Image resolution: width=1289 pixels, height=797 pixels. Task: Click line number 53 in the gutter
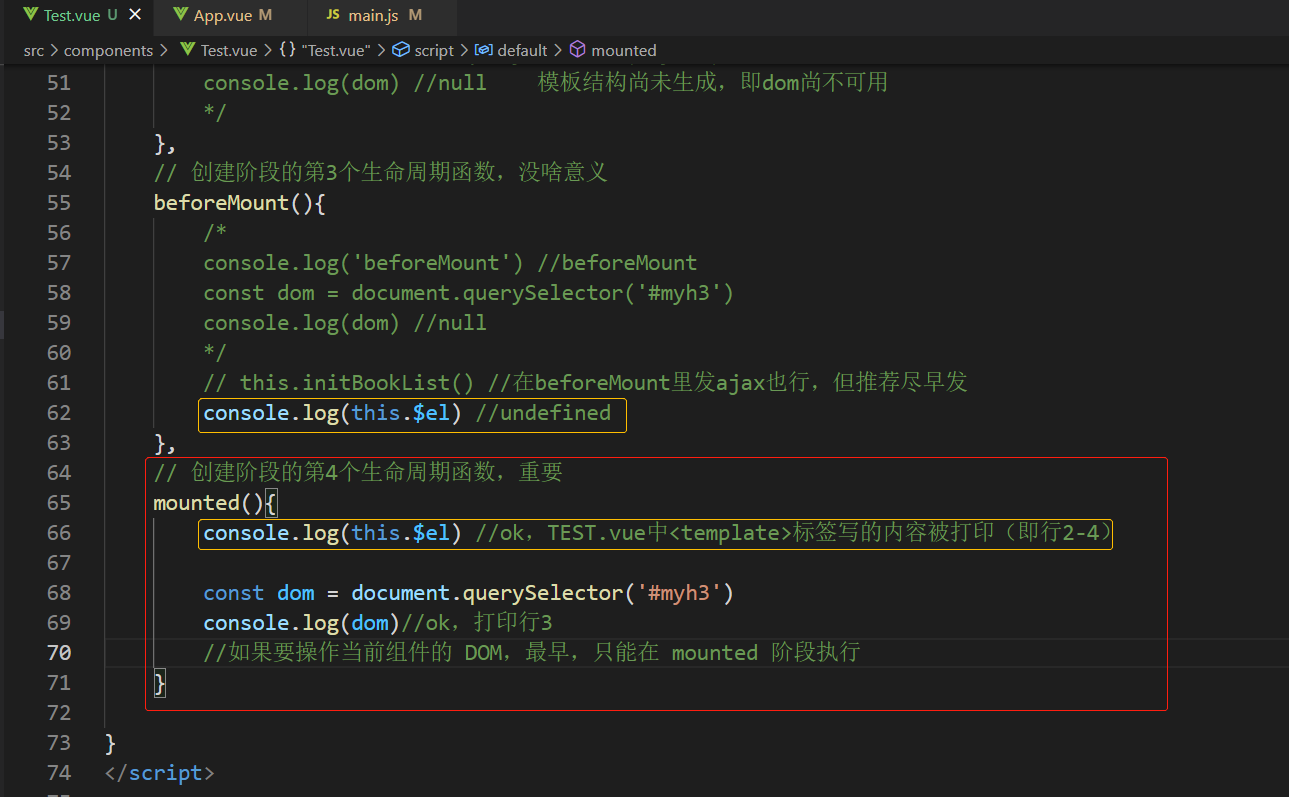coord(59,142)
